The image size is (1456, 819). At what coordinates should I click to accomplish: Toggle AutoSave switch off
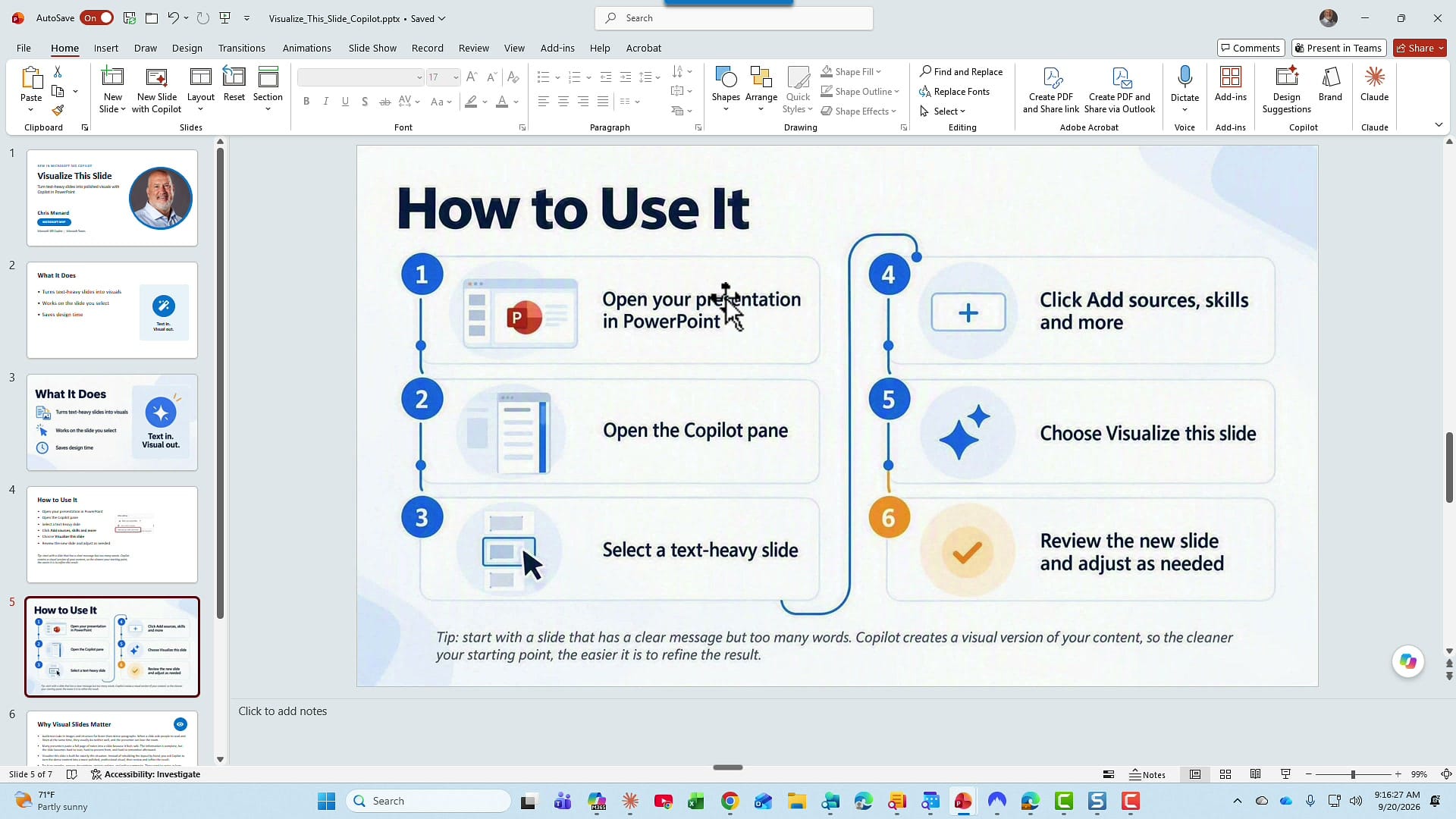pos(97,17)
